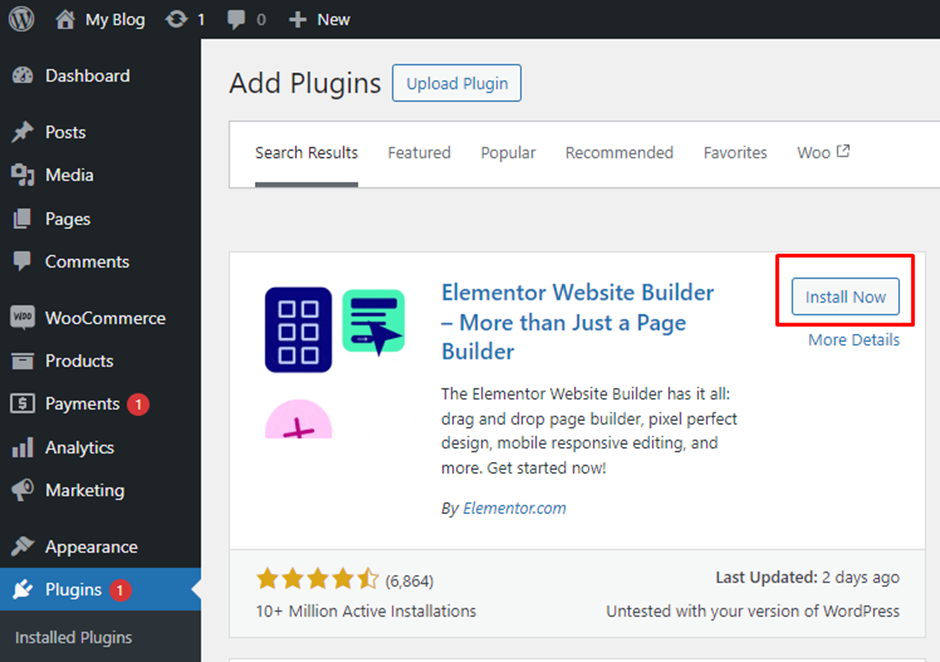
Task: Click the Analytics bar-chart icon
Action: 22,447
